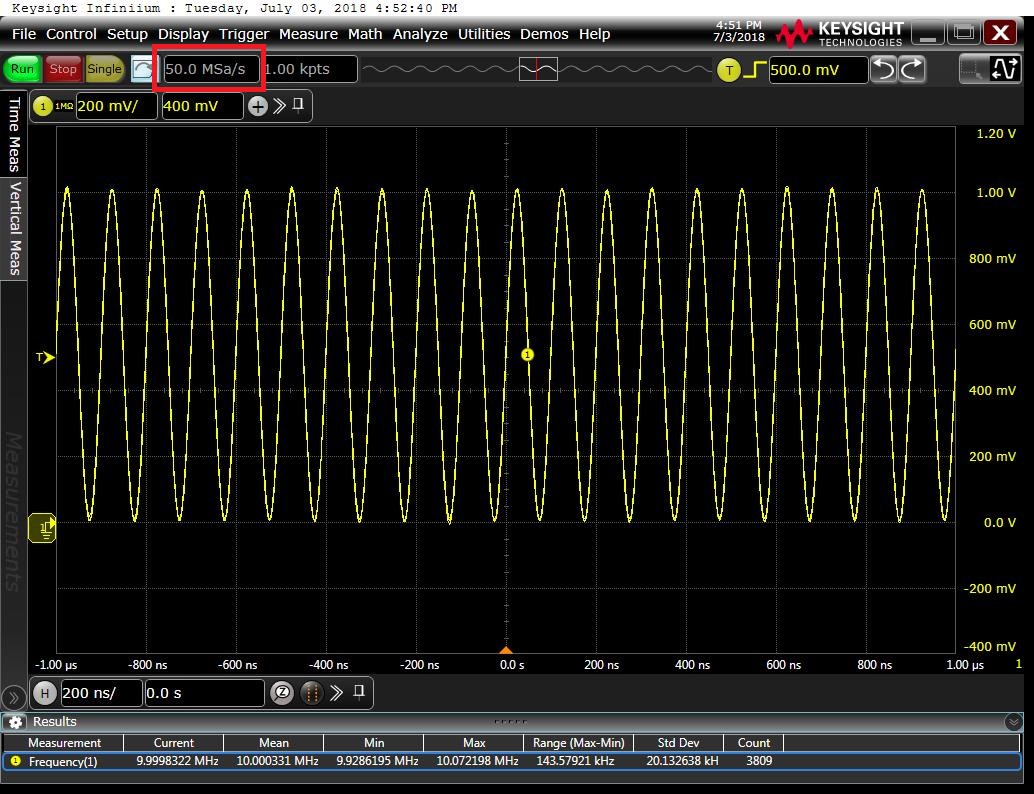Expand the horizontal toolbar double chevron
1034x794 pixels.
coord(337,693)
